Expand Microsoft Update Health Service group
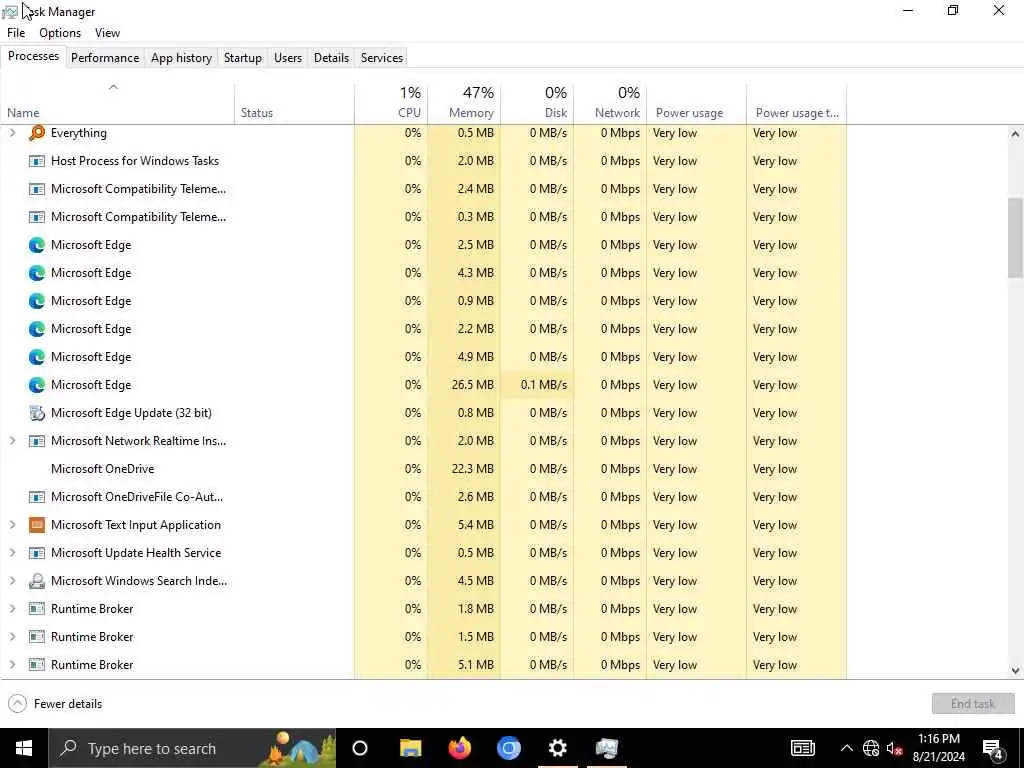The height and width of the screenshot is (768, 1024). point(12,553)
